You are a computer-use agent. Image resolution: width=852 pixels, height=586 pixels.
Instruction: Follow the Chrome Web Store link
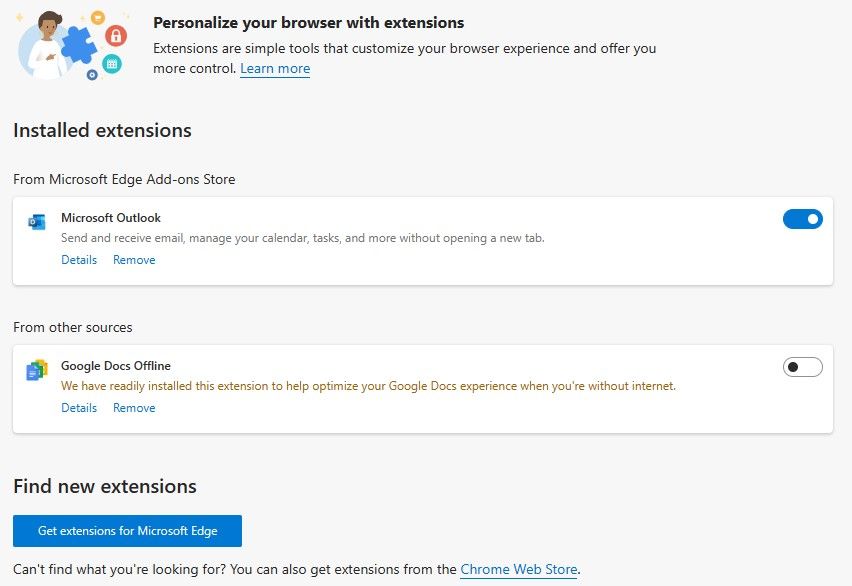click(x=518, y=569)
